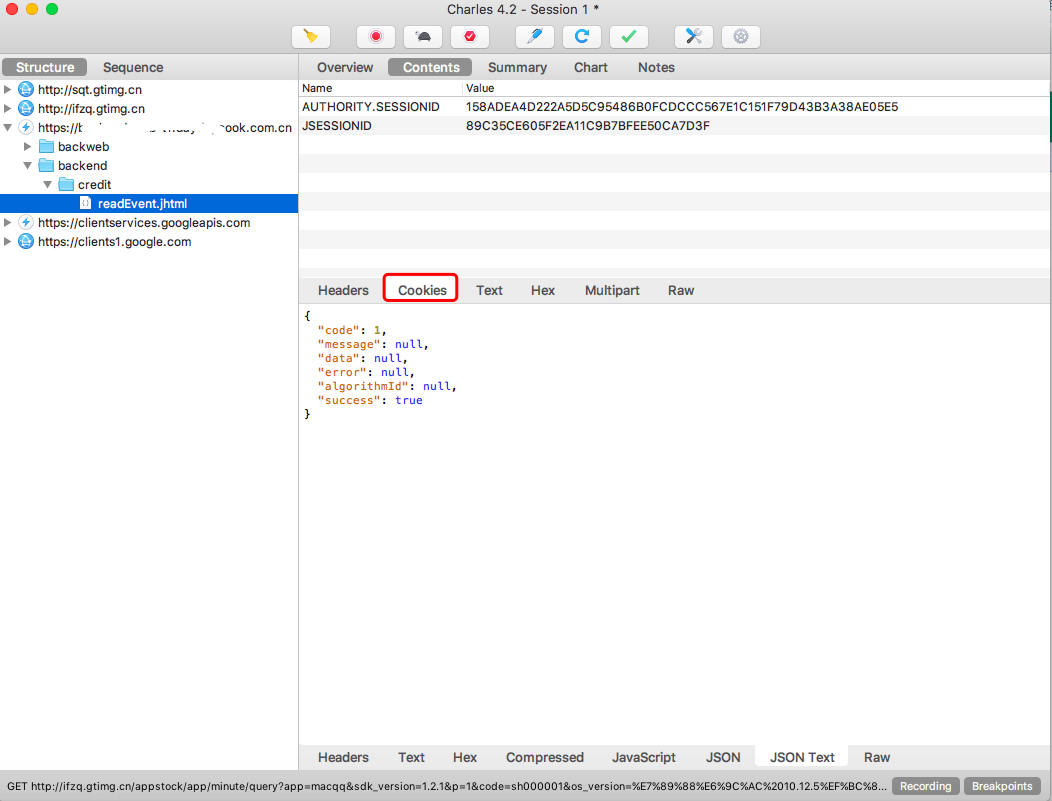Open the request Text tab
Image resolution: width=1052 pixels, height=801 pixels.
489,290
